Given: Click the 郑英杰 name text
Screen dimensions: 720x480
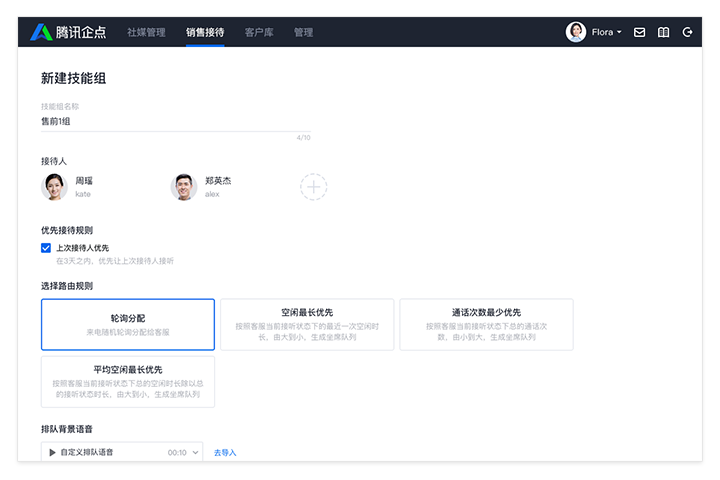Looking at the screenshot, I should [x=218, y=181].
